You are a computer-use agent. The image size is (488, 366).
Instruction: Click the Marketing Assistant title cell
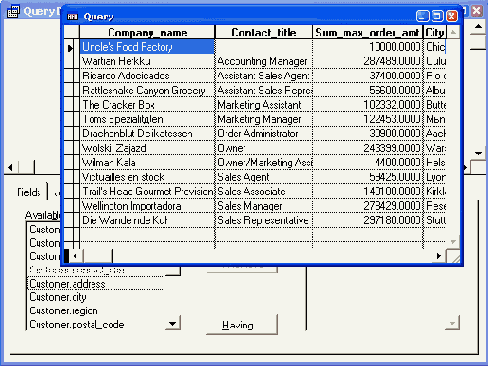coord(264,105)
